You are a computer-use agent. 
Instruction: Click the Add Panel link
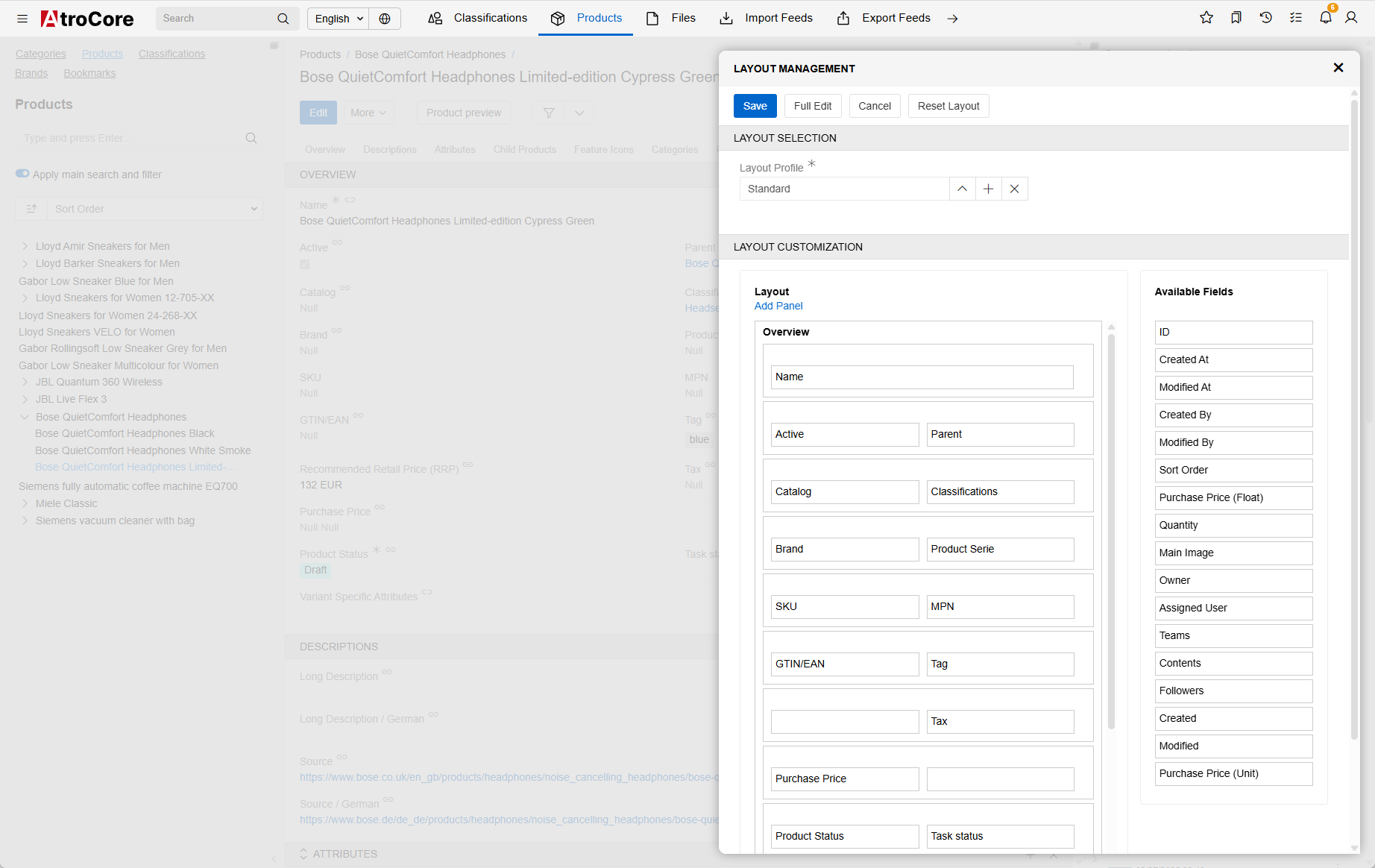point(778,306)
